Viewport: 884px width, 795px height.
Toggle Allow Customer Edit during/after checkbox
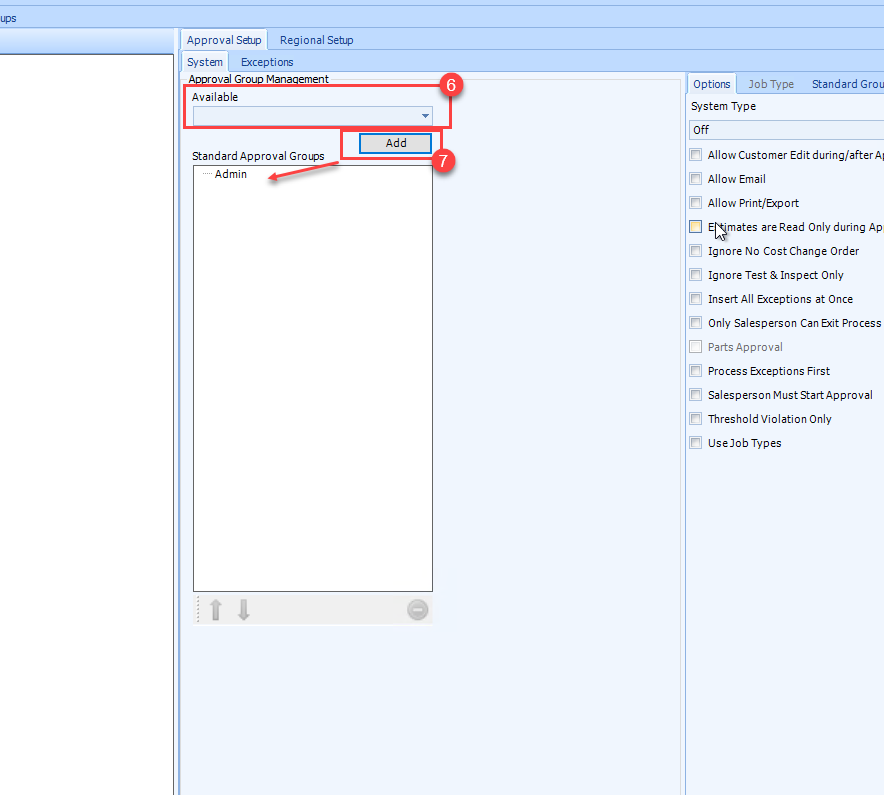tap(696, 154)
